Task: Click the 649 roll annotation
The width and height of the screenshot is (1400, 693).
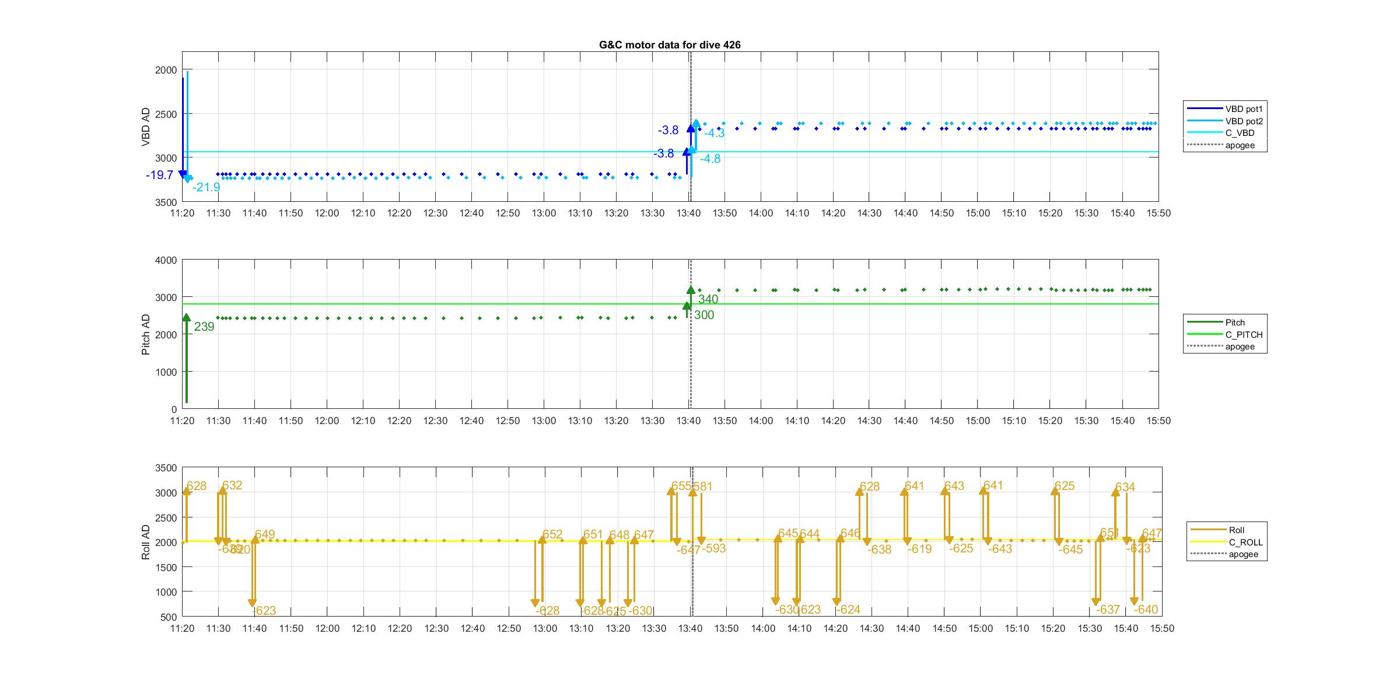Action: [265, 535]
